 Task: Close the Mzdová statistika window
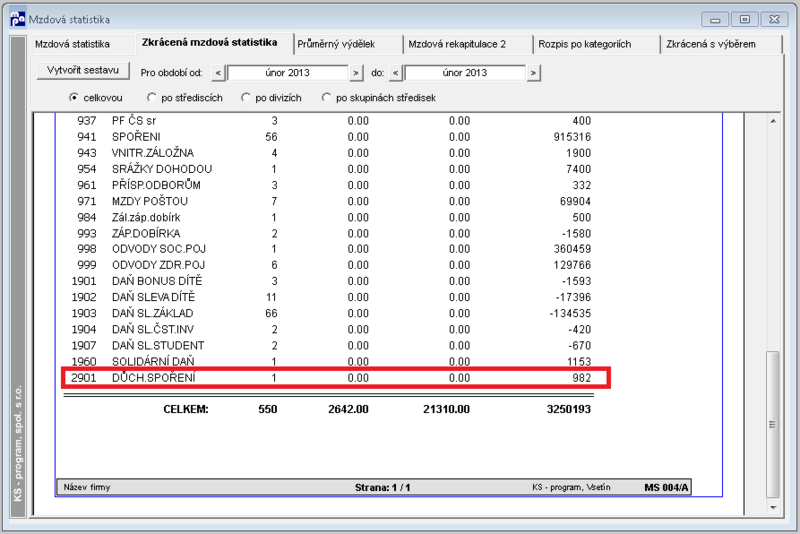(774, 19)
